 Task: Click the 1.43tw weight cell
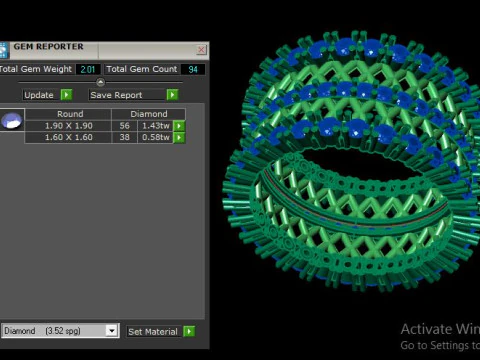tap(156, 126)
